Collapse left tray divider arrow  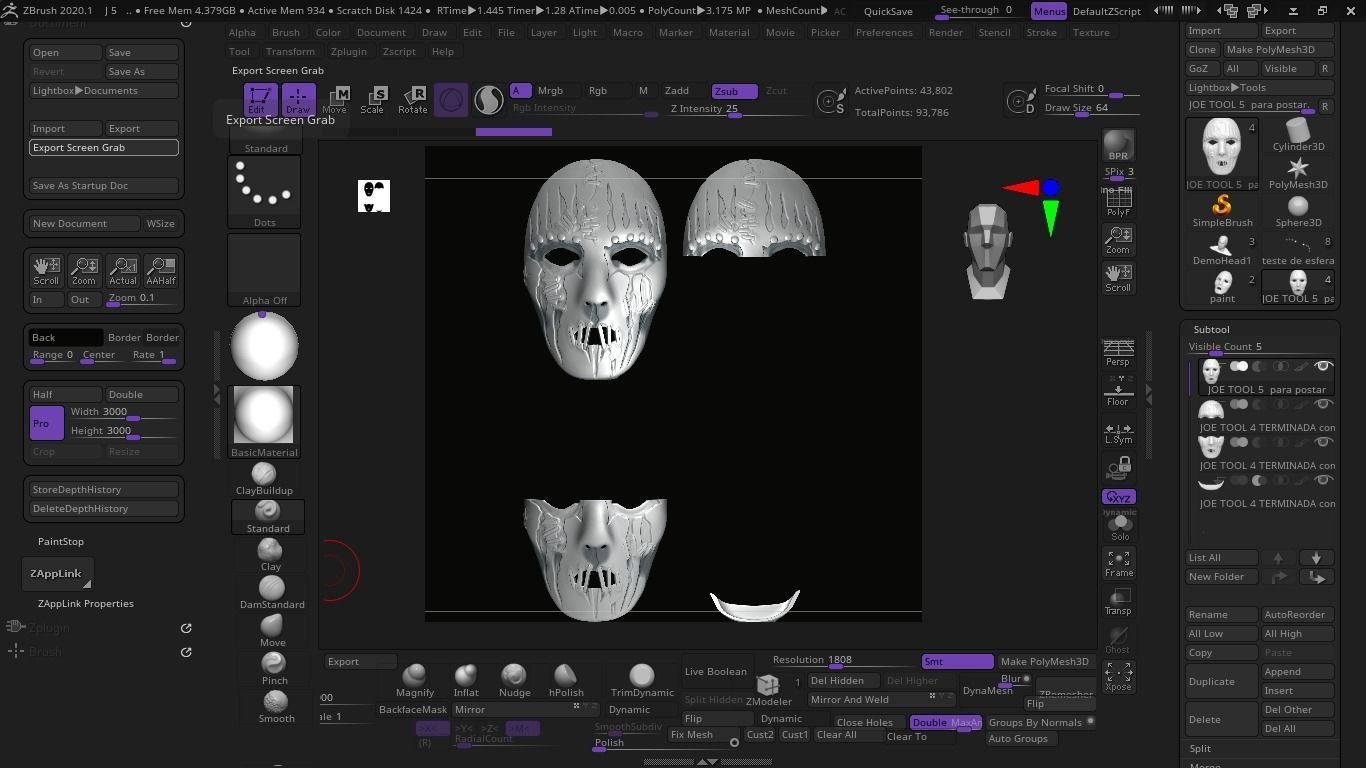click(x=217, y=396)
